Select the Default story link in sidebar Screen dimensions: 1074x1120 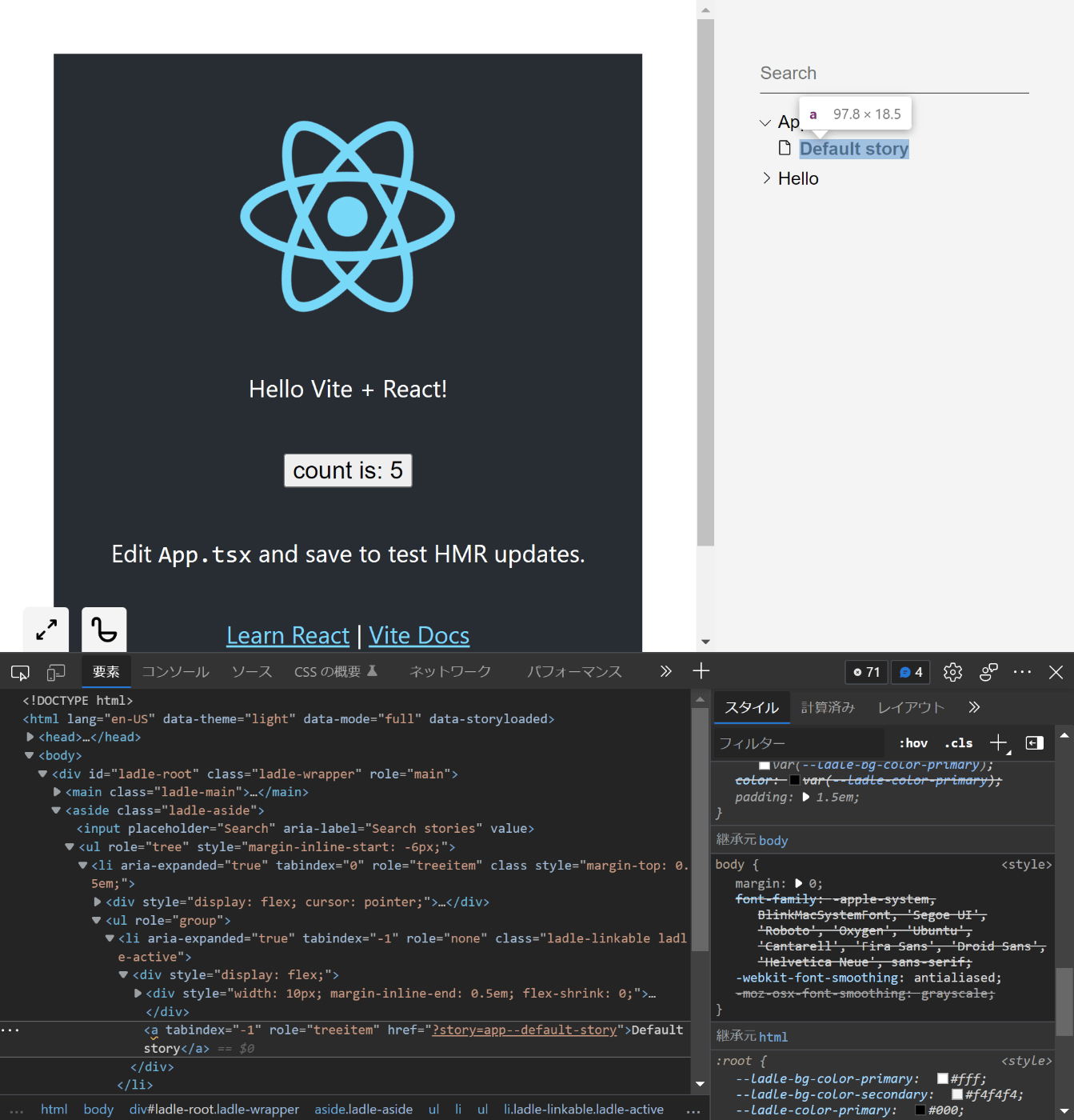854,149
